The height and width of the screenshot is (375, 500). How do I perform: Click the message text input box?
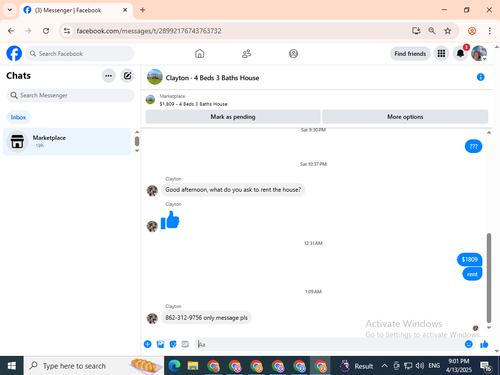click(x=328, y=344)
